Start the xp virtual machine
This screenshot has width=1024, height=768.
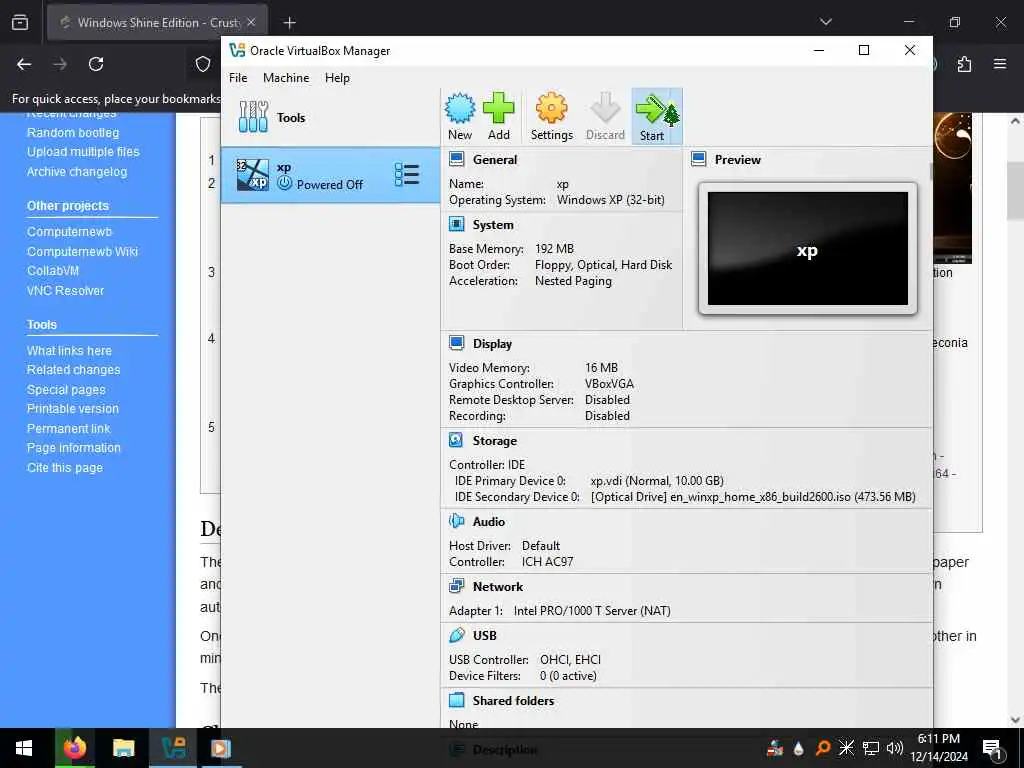[x=657, y=116]
